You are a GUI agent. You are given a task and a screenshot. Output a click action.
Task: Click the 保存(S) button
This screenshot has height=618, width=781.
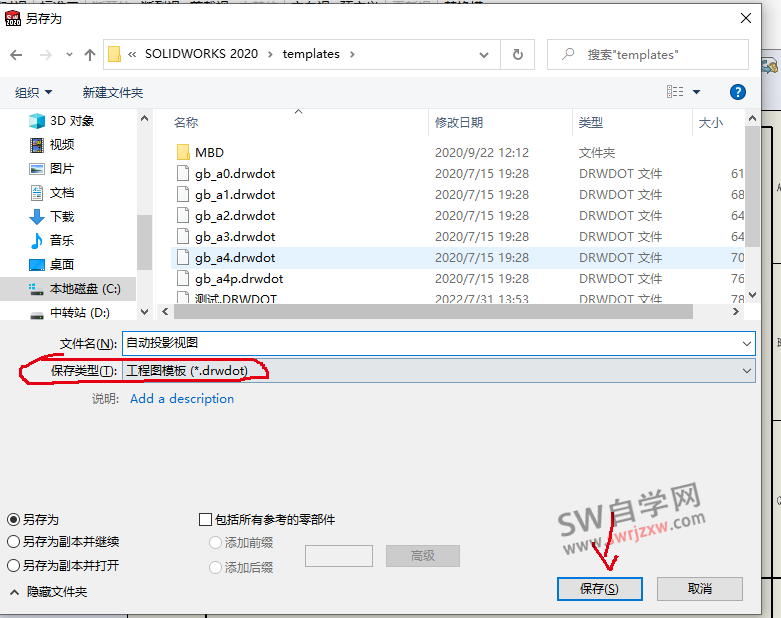click(599, 589)
